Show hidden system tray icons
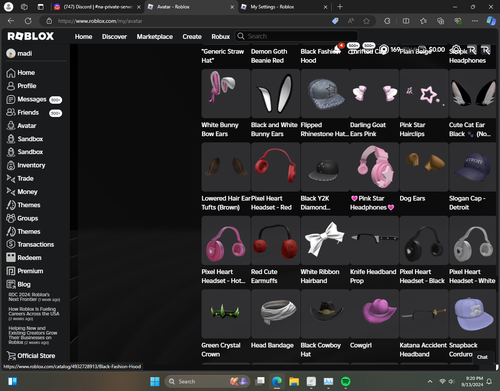 click(430, 381)
